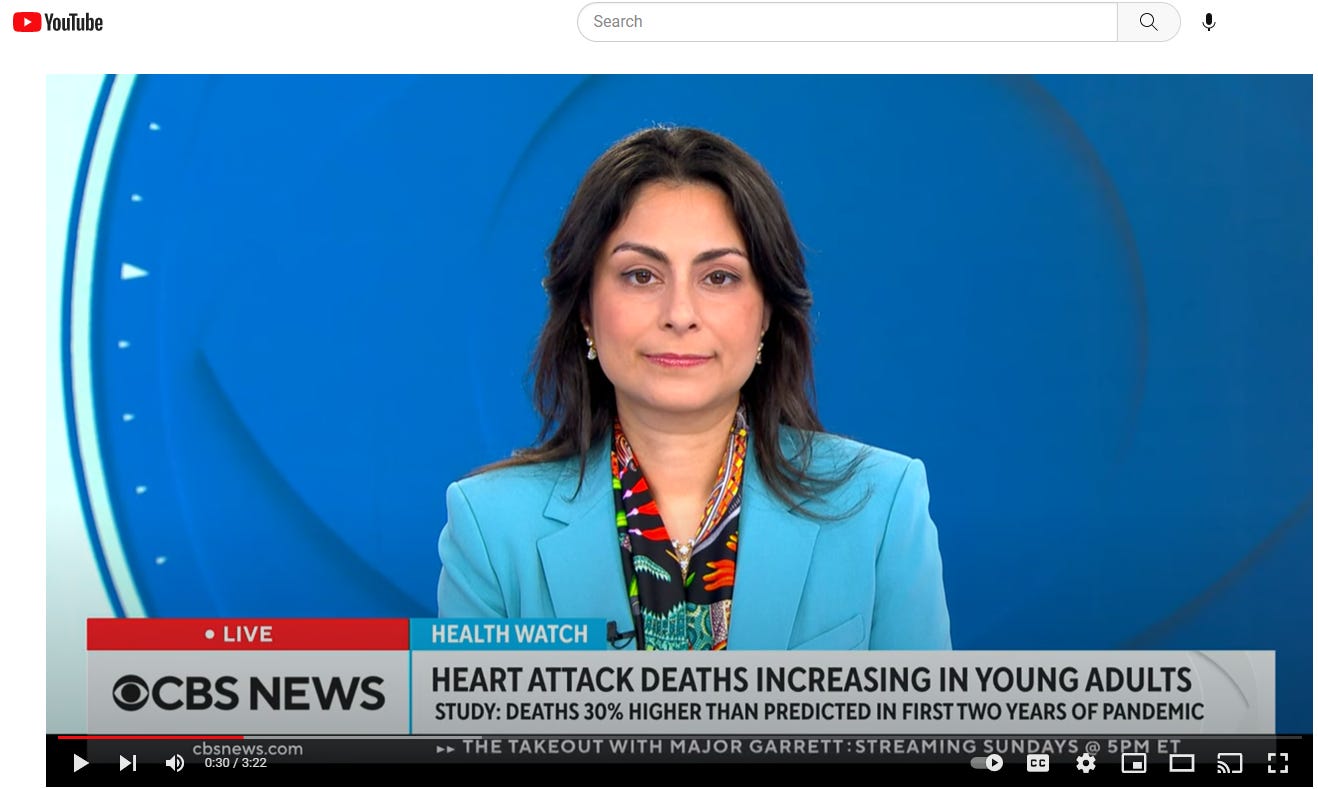1318x789 pixels.
Task: Click the Search input field
Action: coord(846,22)
